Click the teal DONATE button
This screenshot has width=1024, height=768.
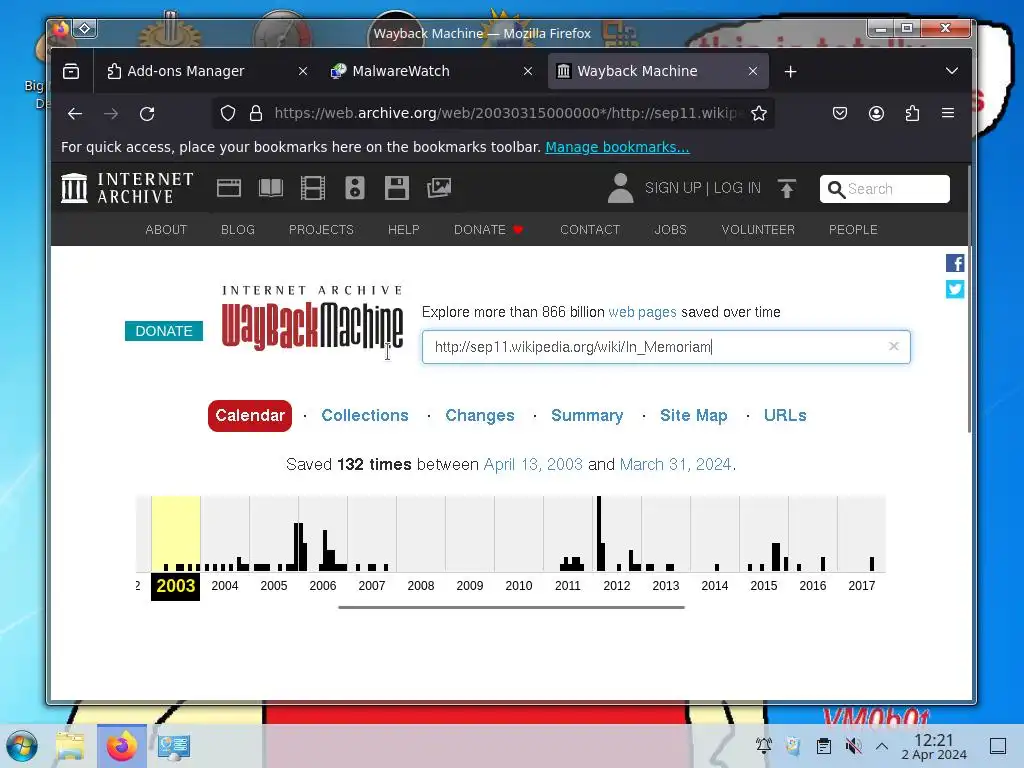click(x=163, y=331)
